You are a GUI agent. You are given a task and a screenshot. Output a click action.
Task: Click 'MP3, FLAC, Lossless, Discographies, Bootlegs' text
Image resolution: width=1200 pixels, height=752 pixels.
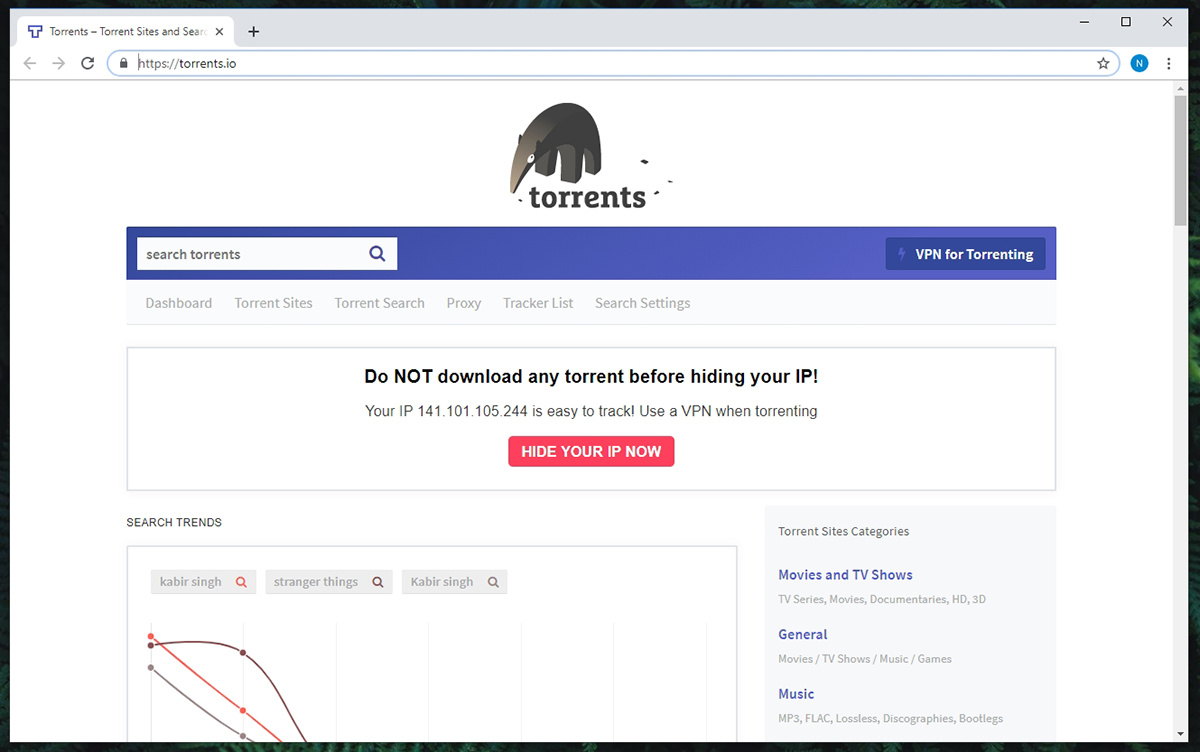pos(891,718)
